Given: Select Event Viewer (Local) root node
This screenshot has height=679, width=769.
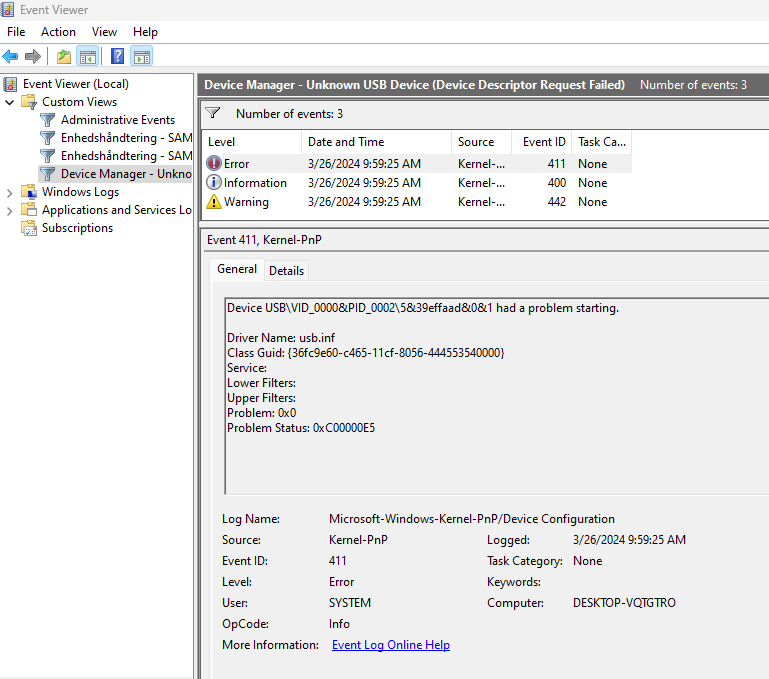Looking at the screenshot, I should point(76,84).
